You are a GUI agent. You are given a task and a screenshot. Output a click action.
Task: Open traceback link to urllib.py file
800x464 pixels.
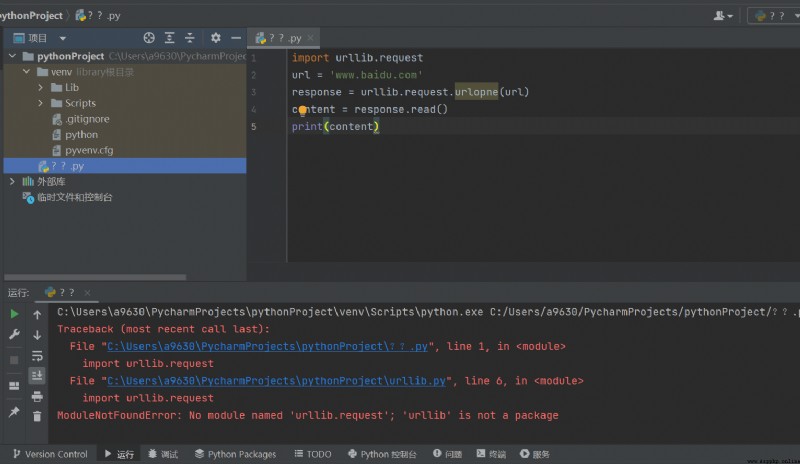(x=276, y=381)
